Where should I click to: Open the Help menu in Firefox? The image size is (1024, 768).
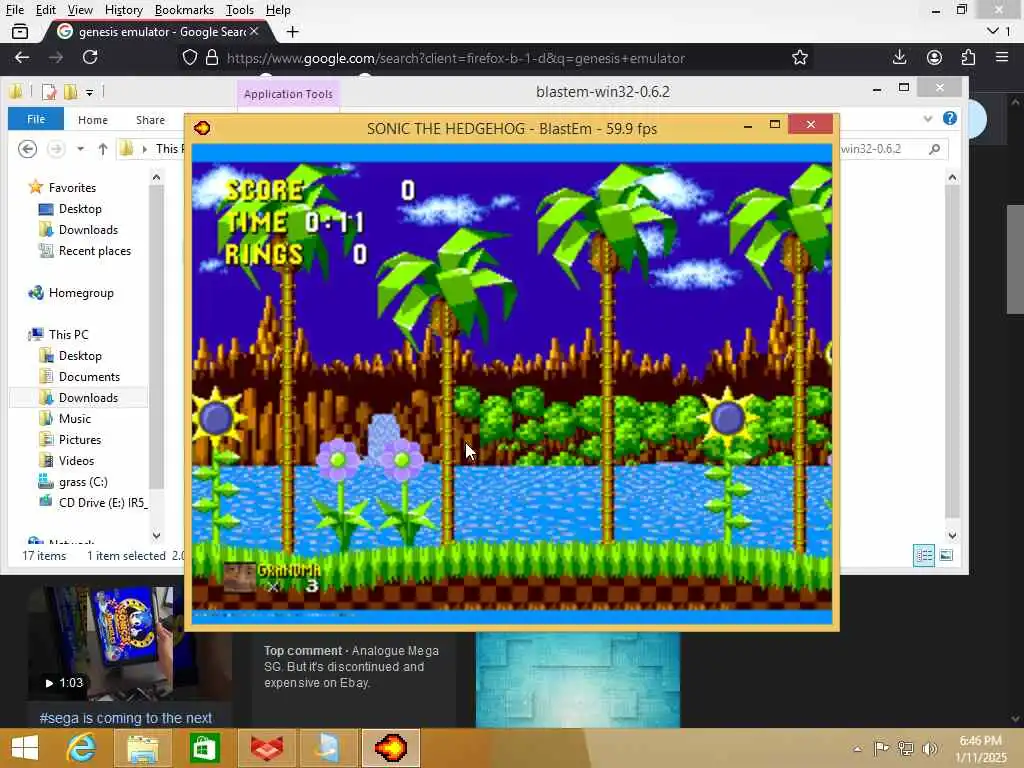coord(278,10)
